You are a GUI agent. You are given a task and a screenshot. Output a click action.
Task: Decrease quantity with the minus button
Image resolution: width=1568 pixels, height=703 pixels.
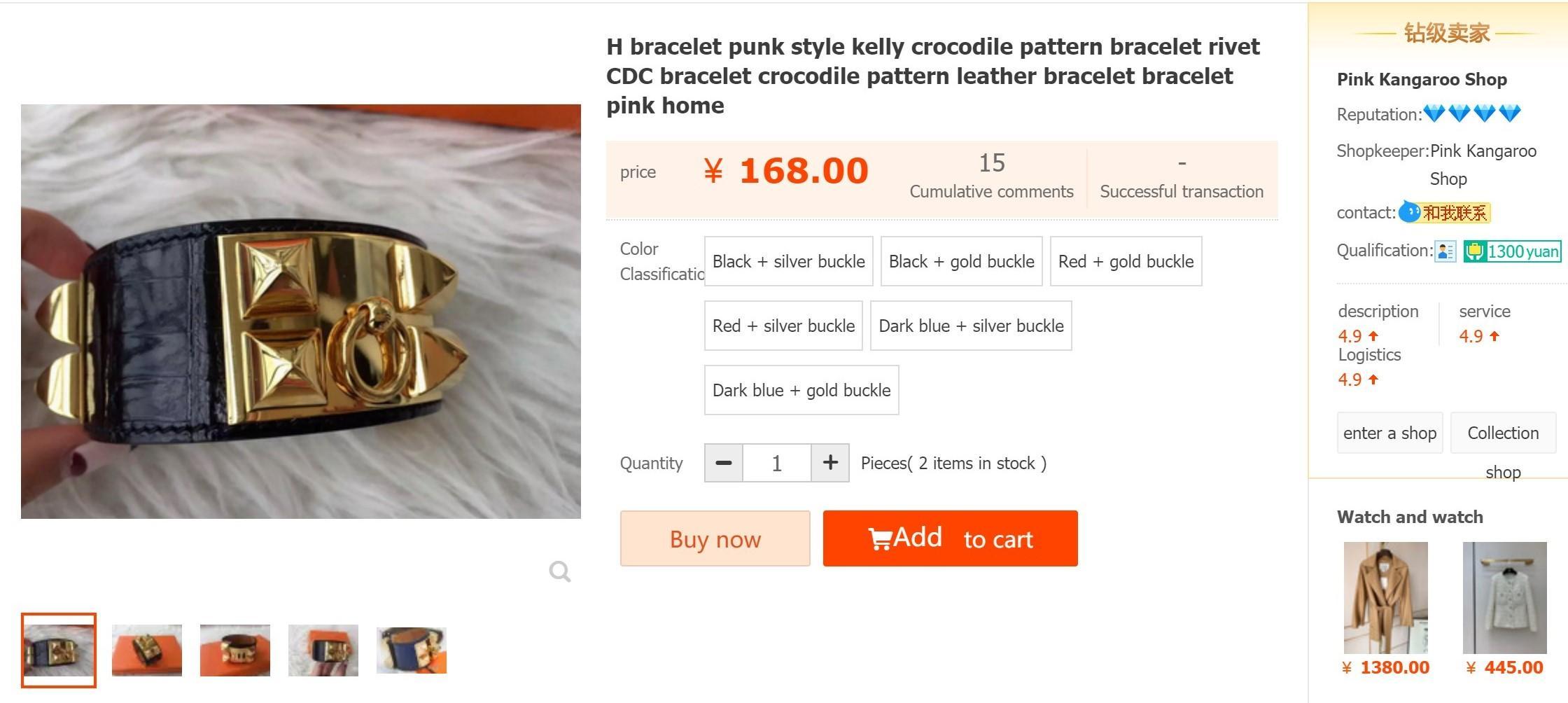coord(723,463)
